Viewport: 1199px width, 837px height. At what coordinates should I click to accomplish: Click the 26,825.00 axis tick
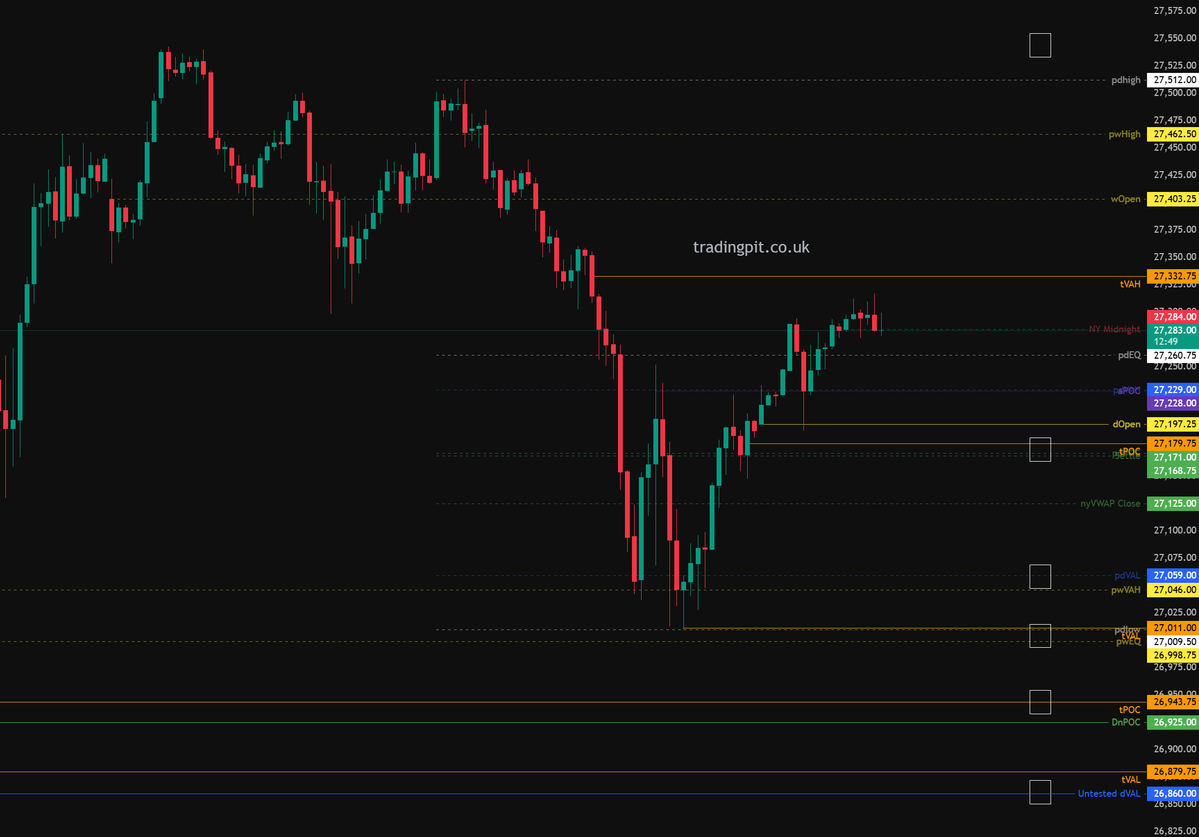tap(1175, 831)
